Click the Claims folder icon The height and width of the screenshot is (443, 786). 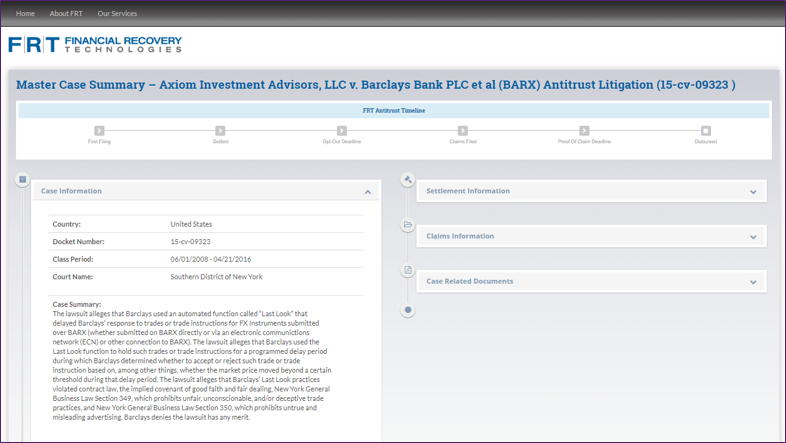click(x=408, y=225)
